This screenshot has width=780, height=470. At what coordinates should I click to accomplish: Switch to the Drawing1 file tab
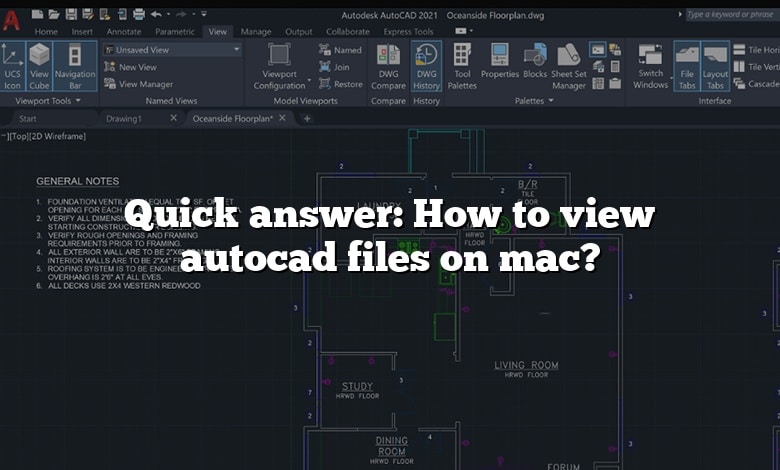[x=125, y=118]
